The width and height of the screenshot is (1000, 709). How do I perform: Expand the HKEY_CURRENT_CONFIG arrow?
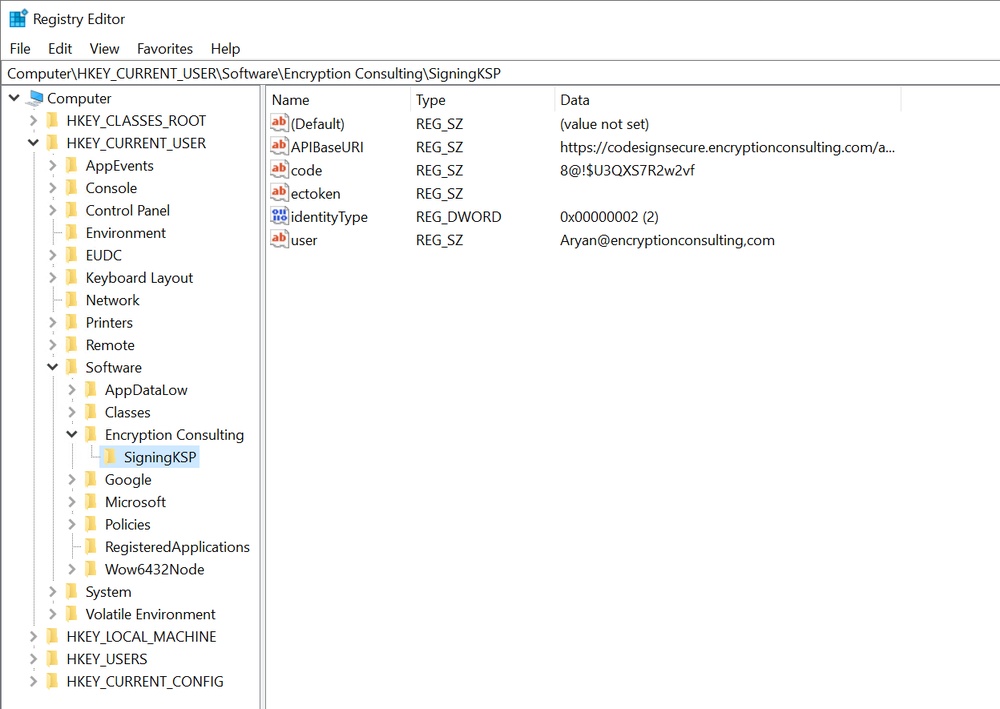[33, 682]
